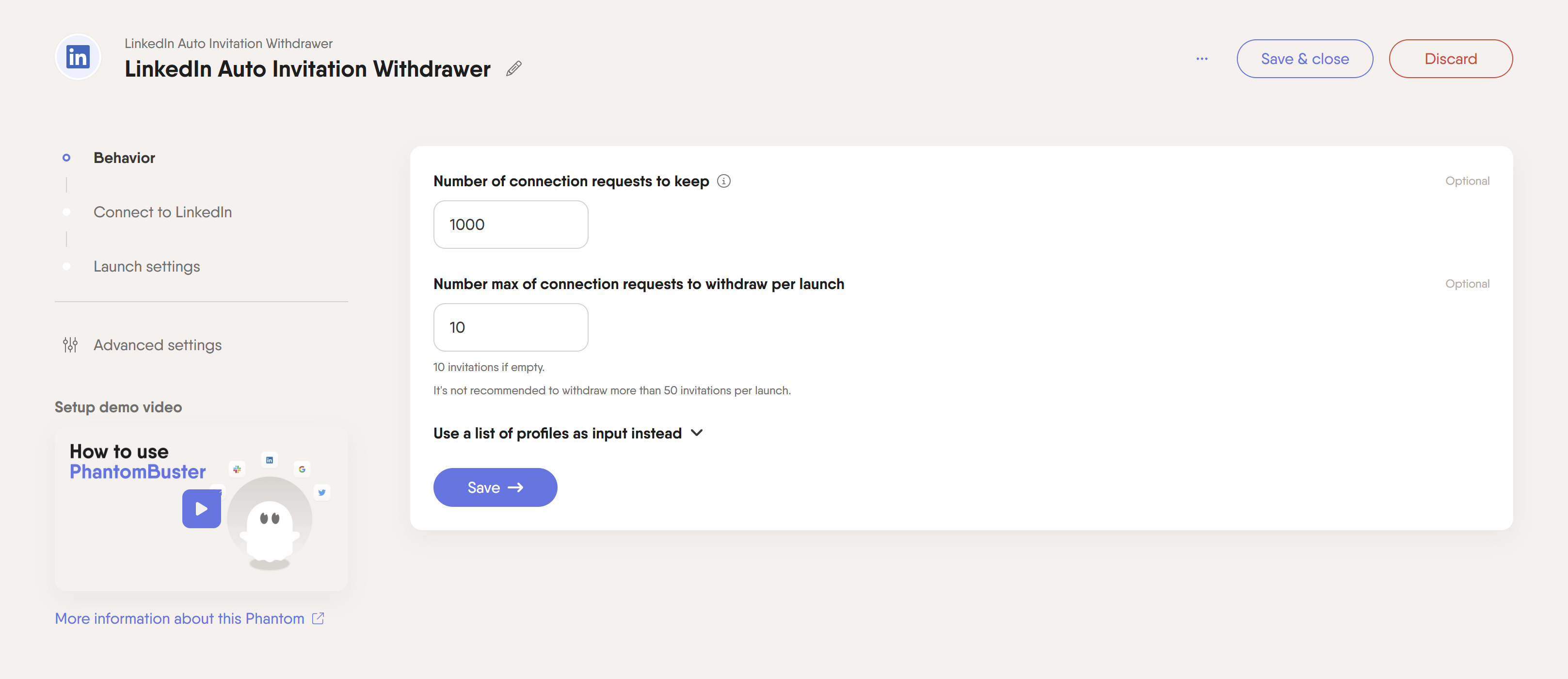Screen dimensions: 1568x679
Task: Focus the connection requests to keep field
Action: pyautogui.click(x=511, y=225)
